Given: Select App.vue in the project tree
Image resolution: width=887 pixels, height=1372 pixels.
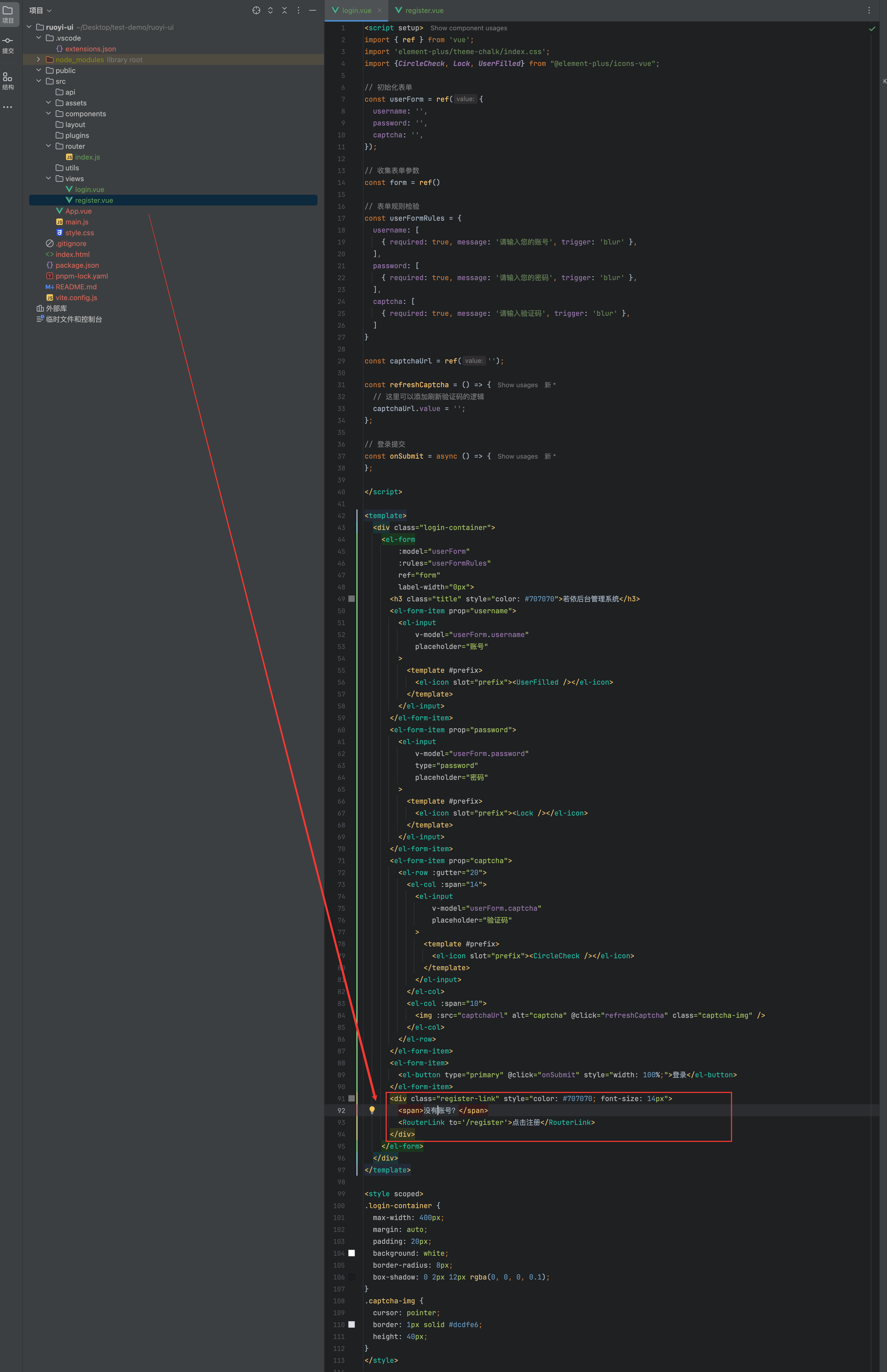Looking at the screenshot, I should tap(74, 211).
